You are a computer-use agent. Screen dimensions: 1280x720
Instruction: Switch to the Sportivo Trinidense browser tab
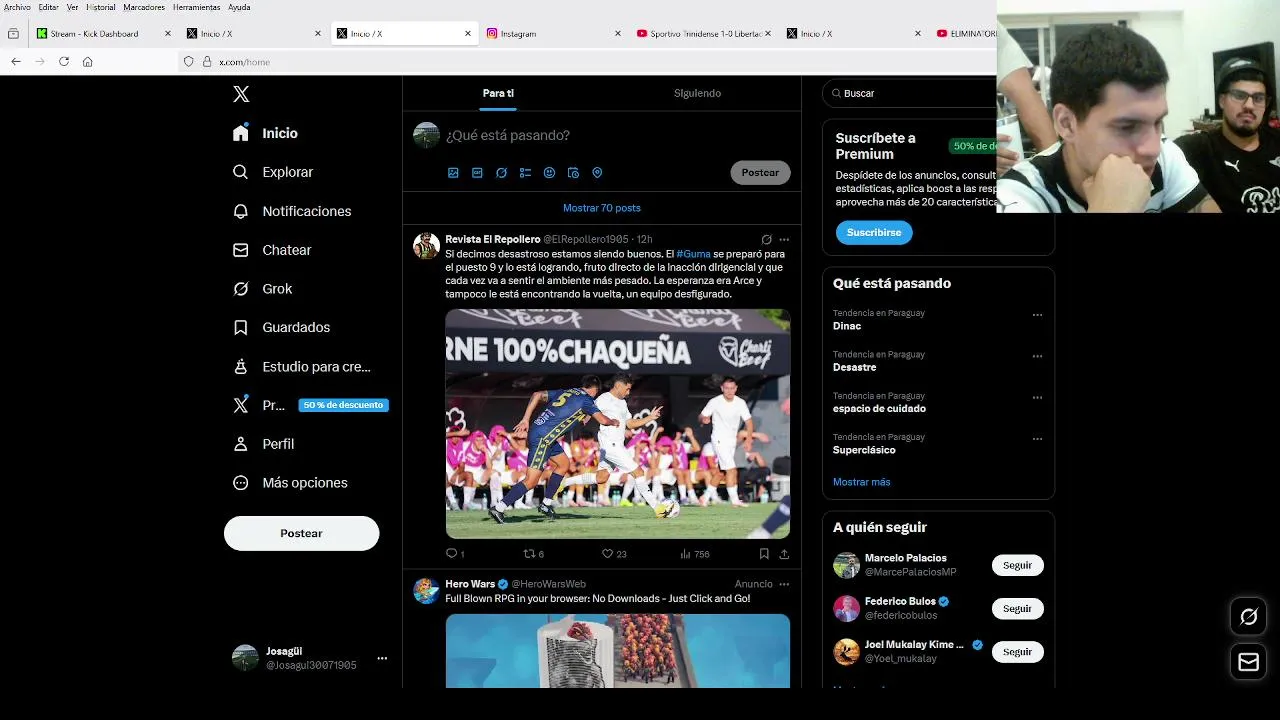coord(703,33)
